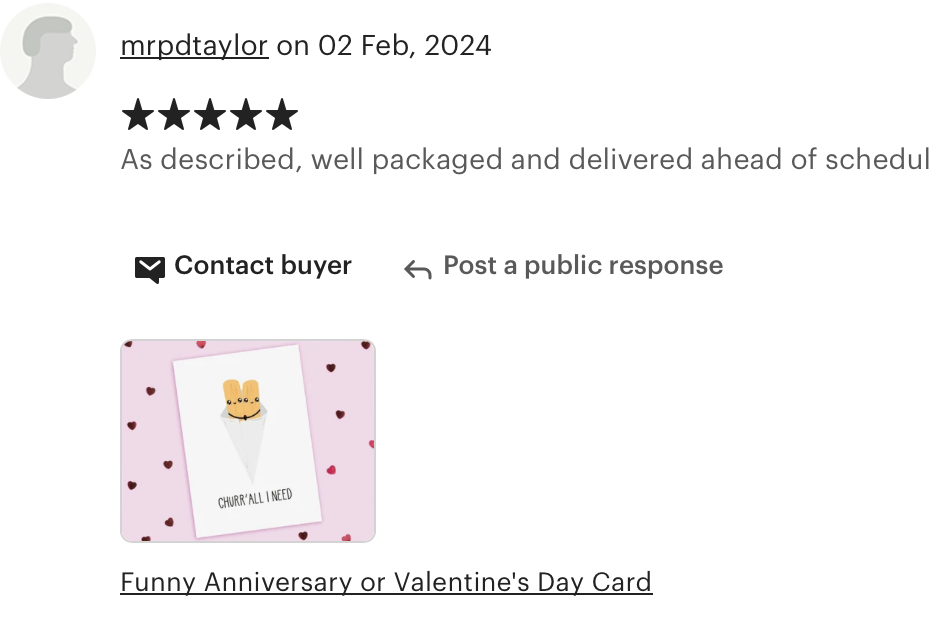This screenshot has width=930, height=638.
Task: Click the fifth star in the rating
Action: click(x=281, y=114)
